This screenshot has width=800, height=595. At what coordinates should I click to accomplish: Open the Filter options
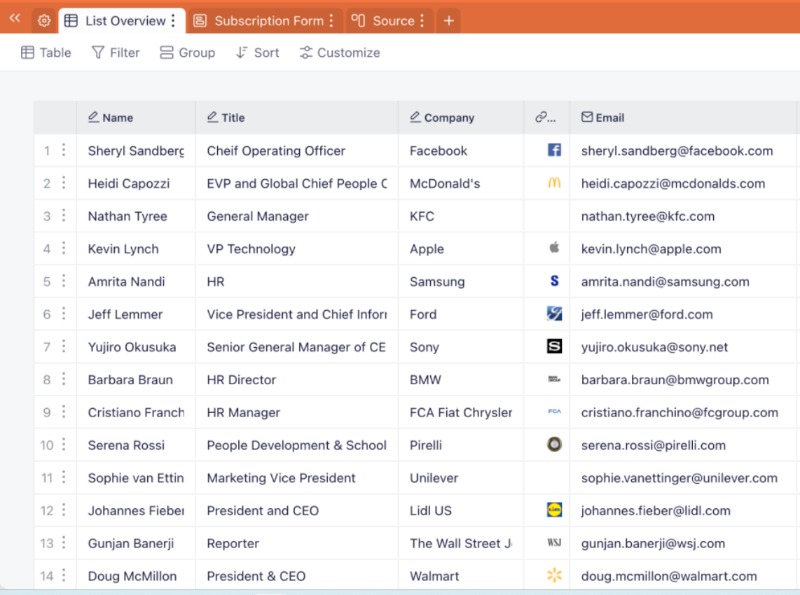point(116,53)
